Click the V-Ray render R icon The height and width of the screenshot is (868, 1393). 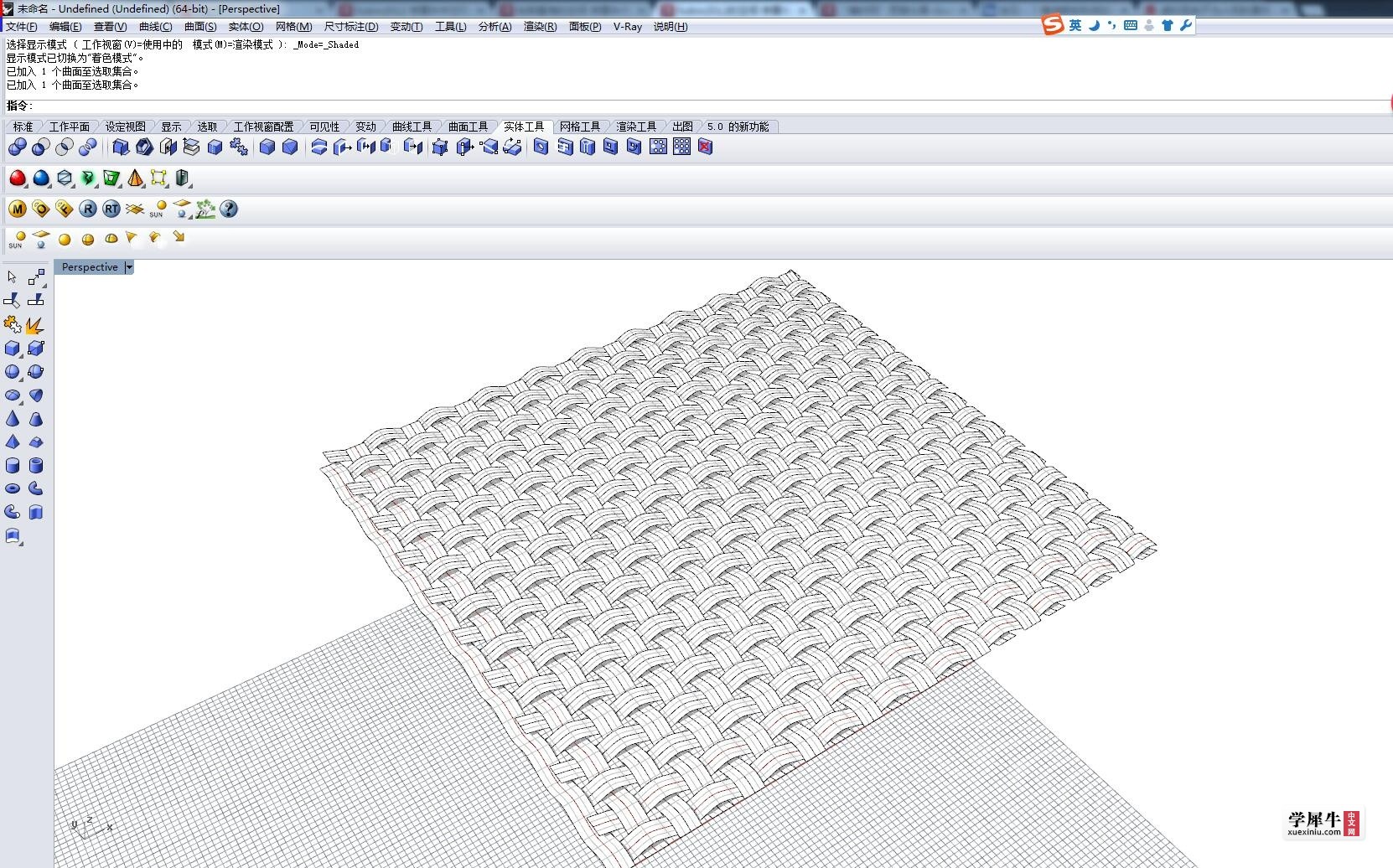tap(88, 209)
